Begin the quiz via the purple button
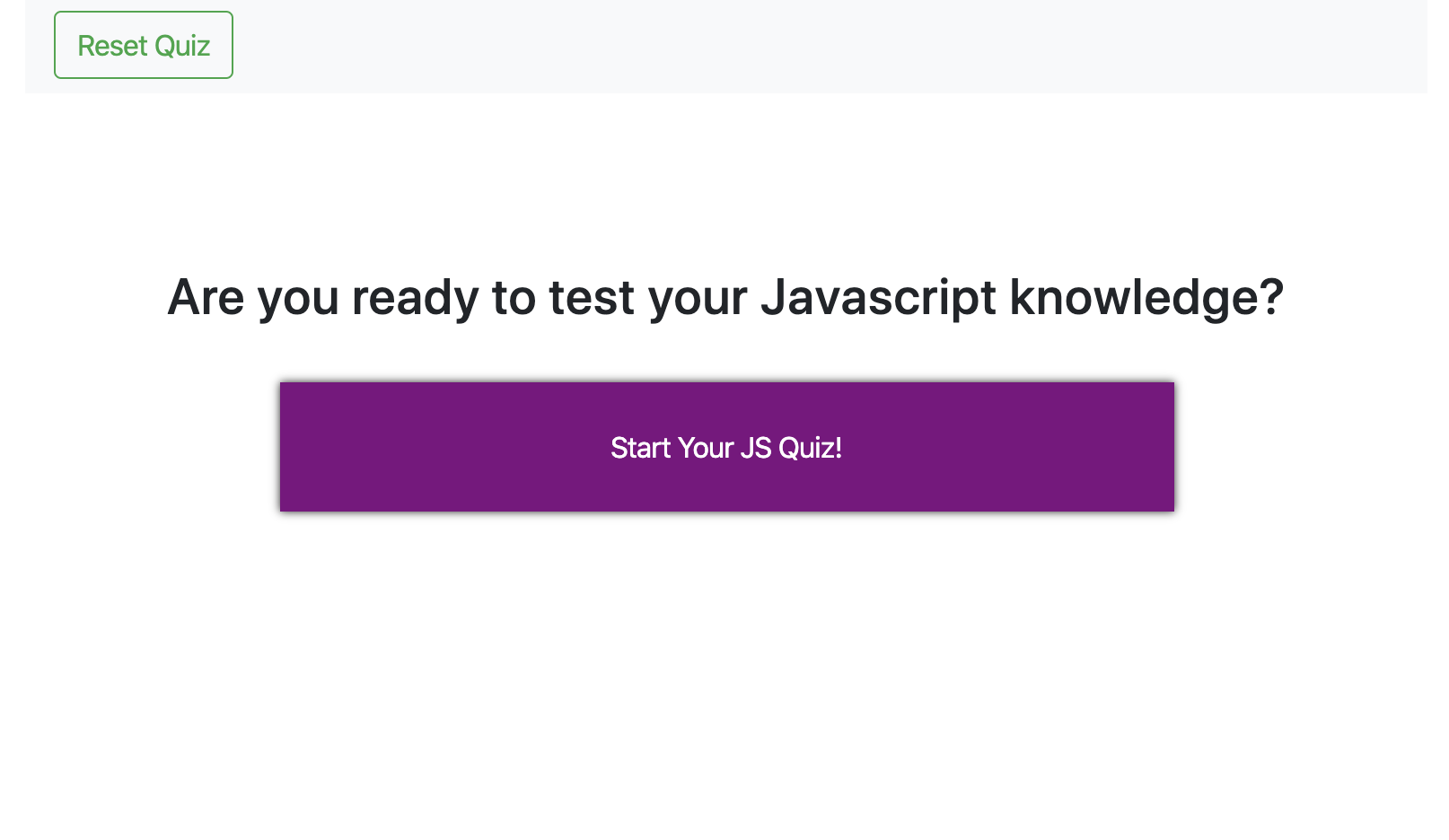The width and height of the screenshot is (1449, 840). (726, 446)
